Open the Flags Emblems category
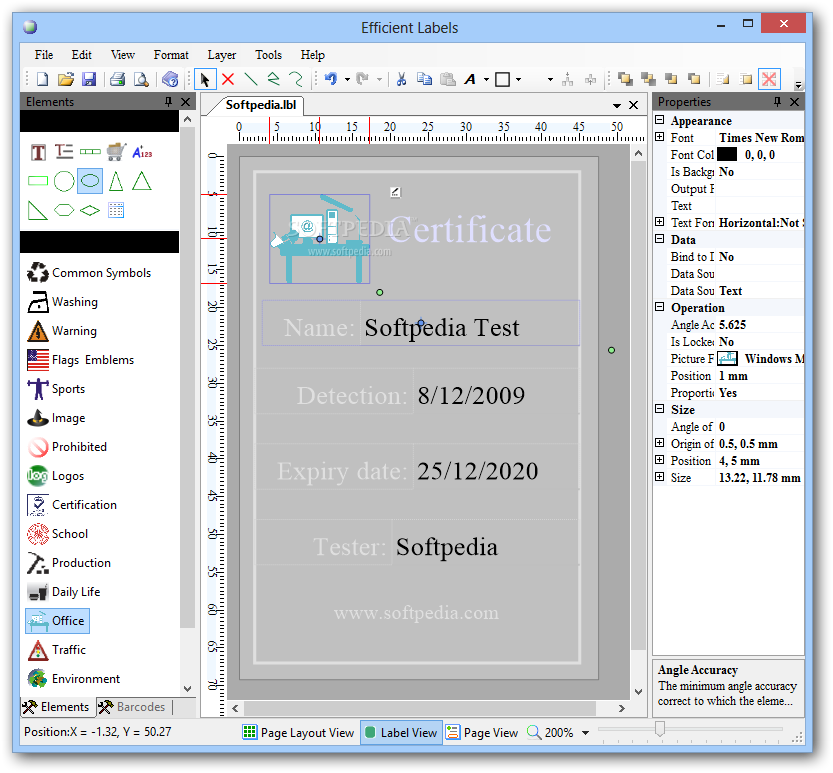 tap(81, 360)
